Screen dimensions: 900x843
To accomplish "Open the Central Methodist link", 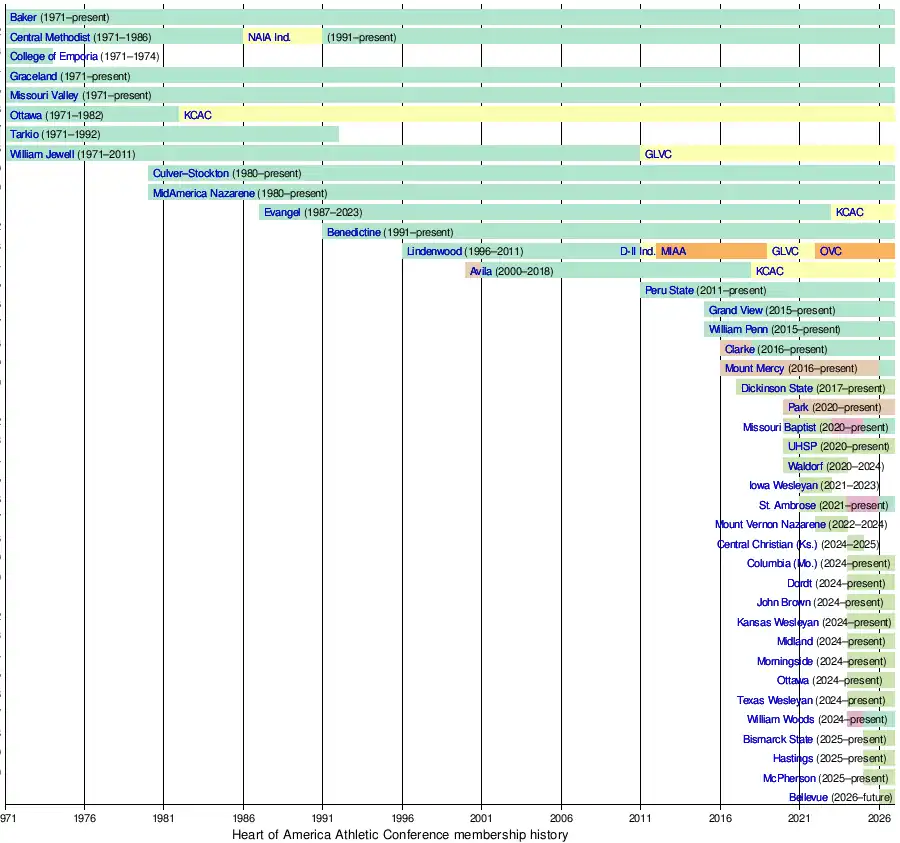I will [x=50, y=37].
